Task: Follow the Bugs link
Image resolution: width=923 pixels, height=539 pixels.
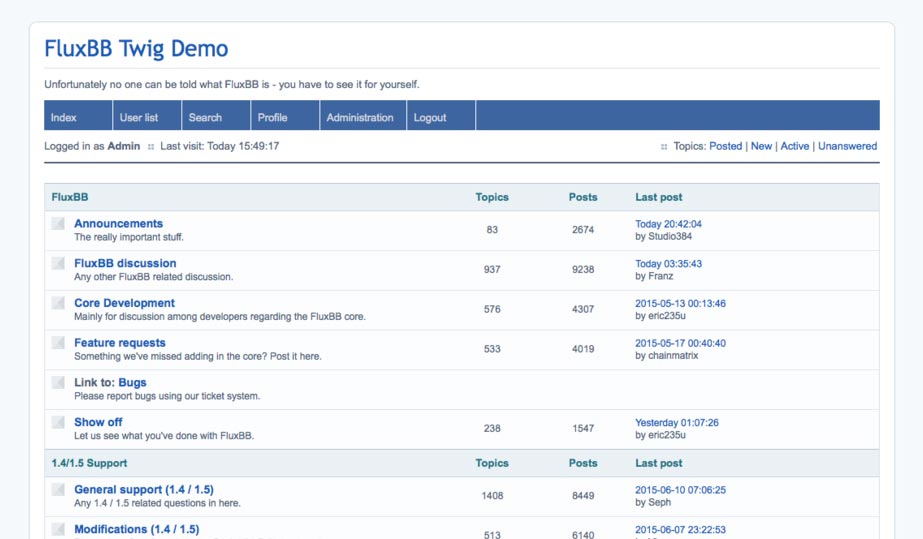Action: pyautogui.click(x=132, y=382)
